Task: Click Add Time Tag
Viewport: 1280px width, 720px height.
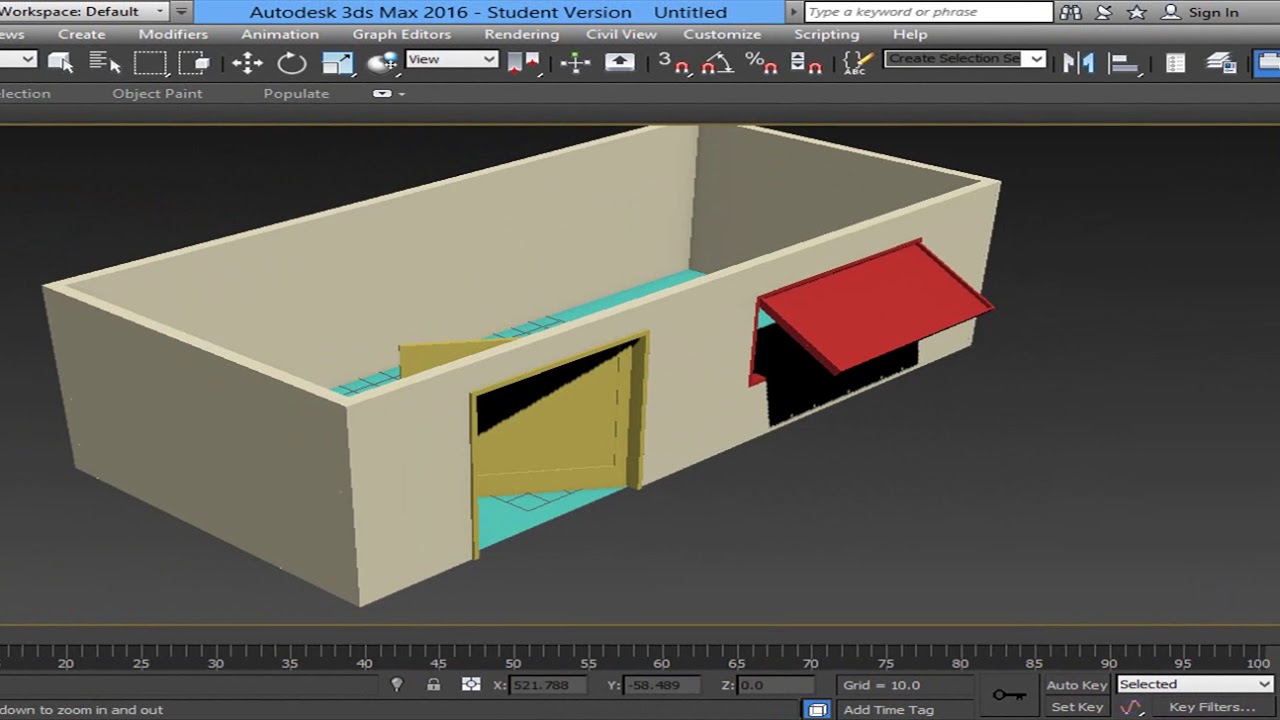Action: [888, 709]
